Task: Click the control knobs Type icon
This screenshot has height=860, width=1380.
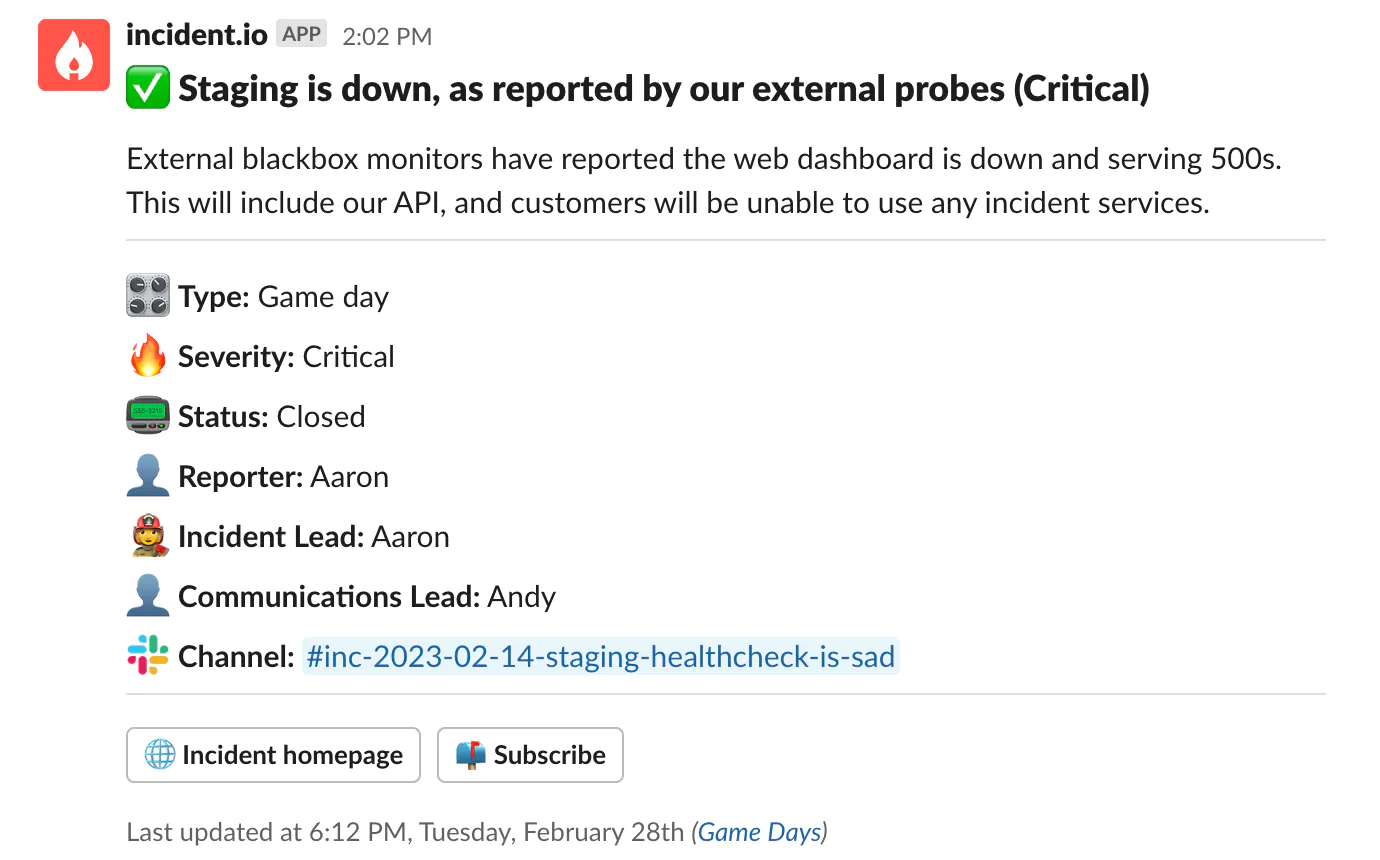Action: click(x=148, y=297)
